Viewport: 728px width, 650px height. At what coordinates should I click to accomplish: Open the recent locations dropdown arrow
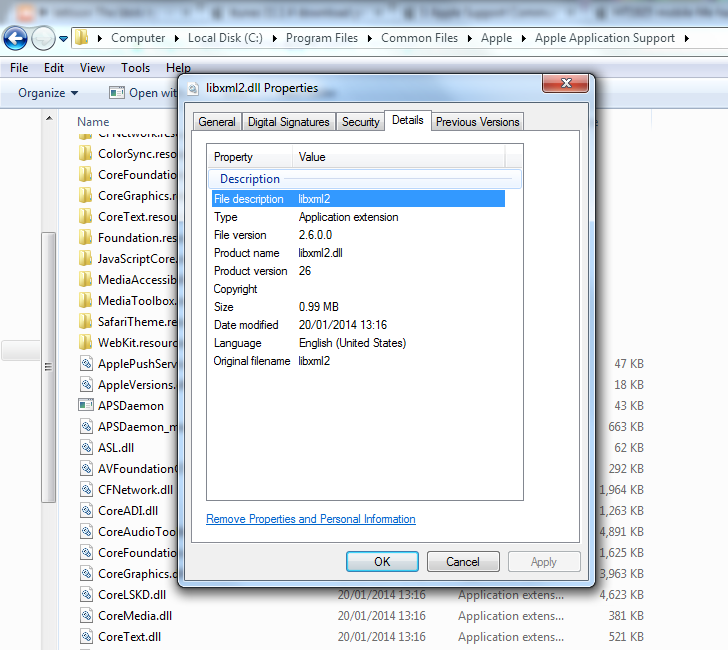coord(64,39)
